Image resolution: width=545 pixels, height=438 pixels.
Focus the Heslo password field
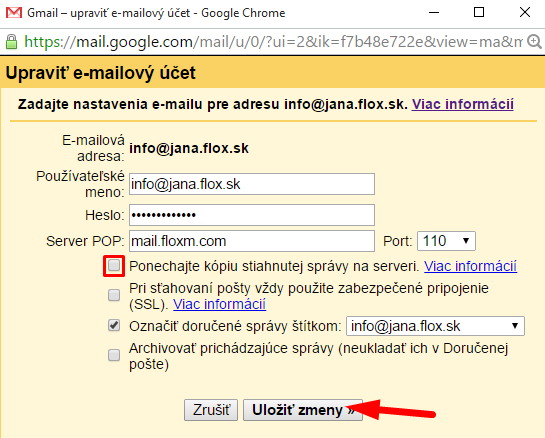[x=252, y=215]
